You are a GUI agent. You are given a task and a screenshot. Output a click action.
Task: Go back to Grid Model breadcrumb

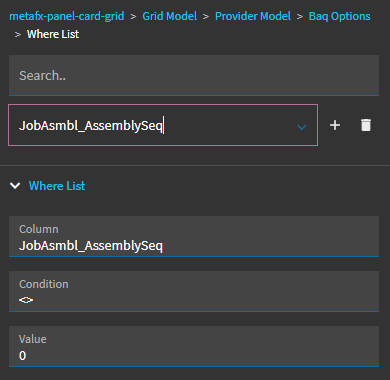pos(169,16)
